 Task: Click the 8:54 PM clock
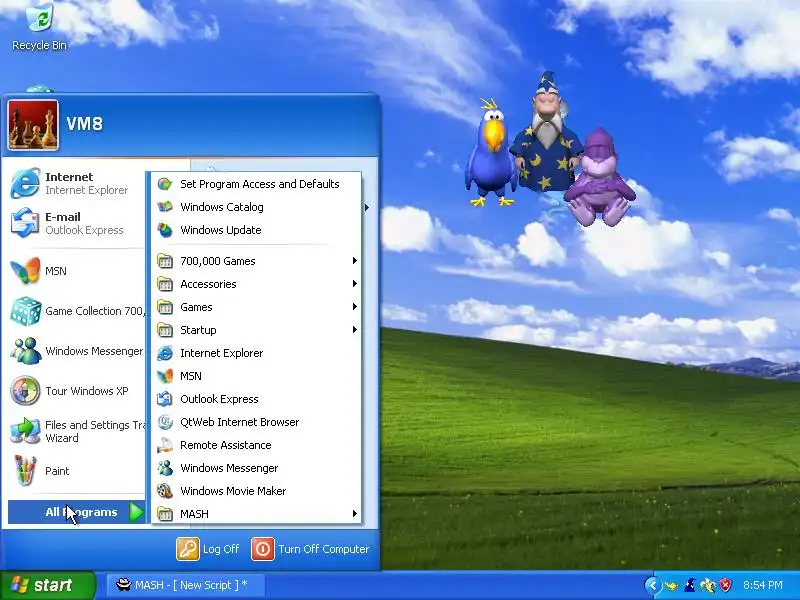coord(762,585)
